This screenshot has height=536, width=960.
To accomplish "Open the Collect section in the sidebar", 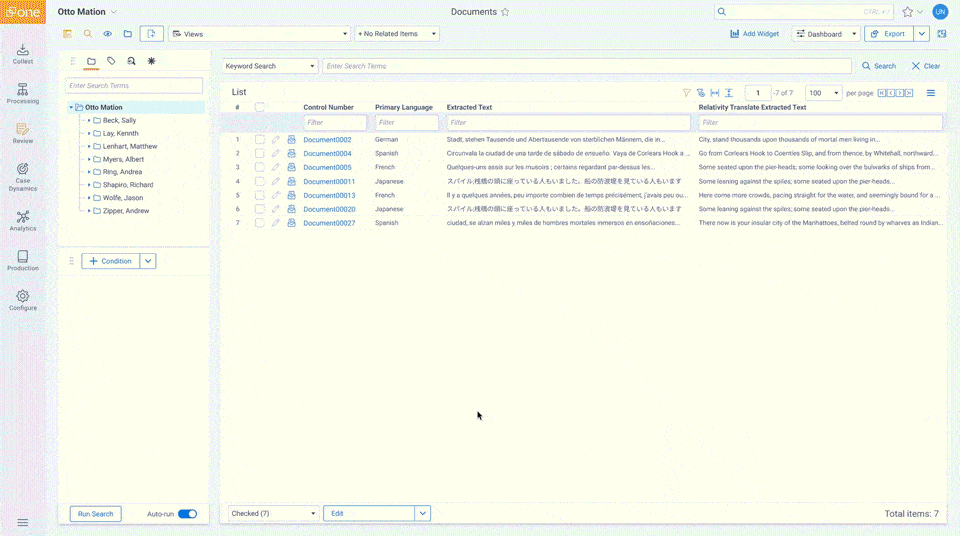I will (x=22, y=54).
